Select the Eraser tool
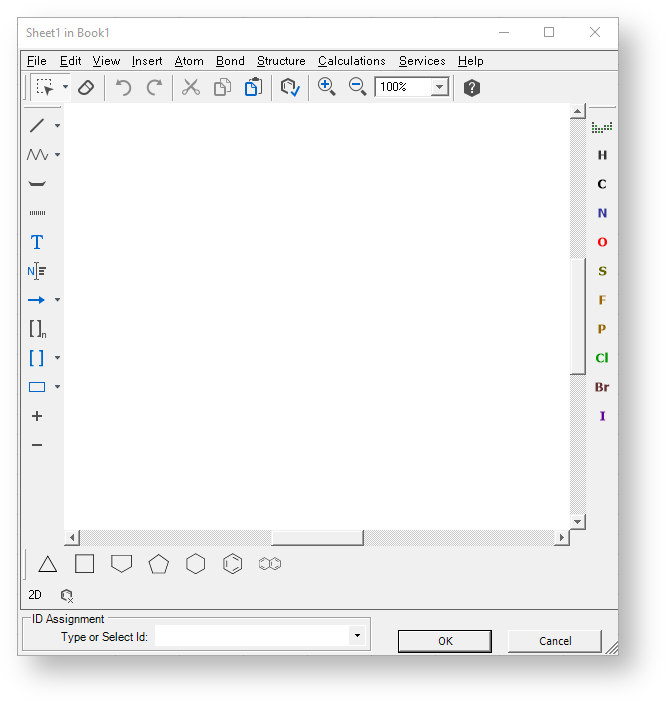The height and width of the screenshot is (704, 667). click(86, 88)
